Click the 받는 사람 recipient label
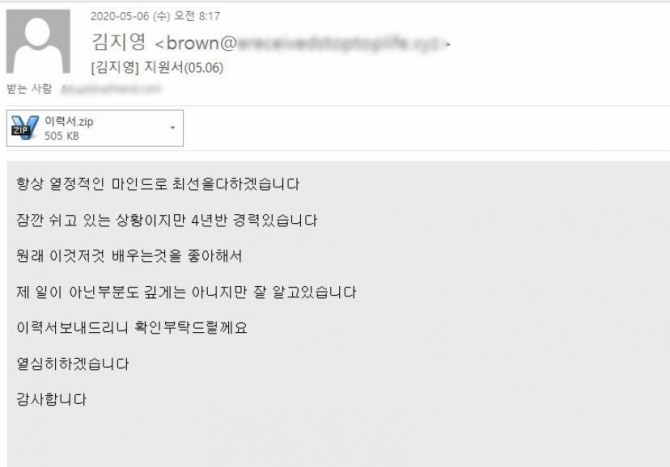This screenshot has width=670, height=467. coord(29,89)
